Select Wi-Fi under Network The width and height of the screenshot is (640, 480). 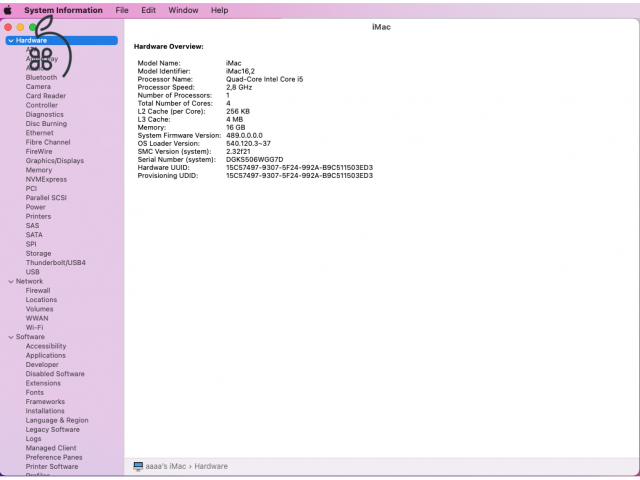(34, 328)
